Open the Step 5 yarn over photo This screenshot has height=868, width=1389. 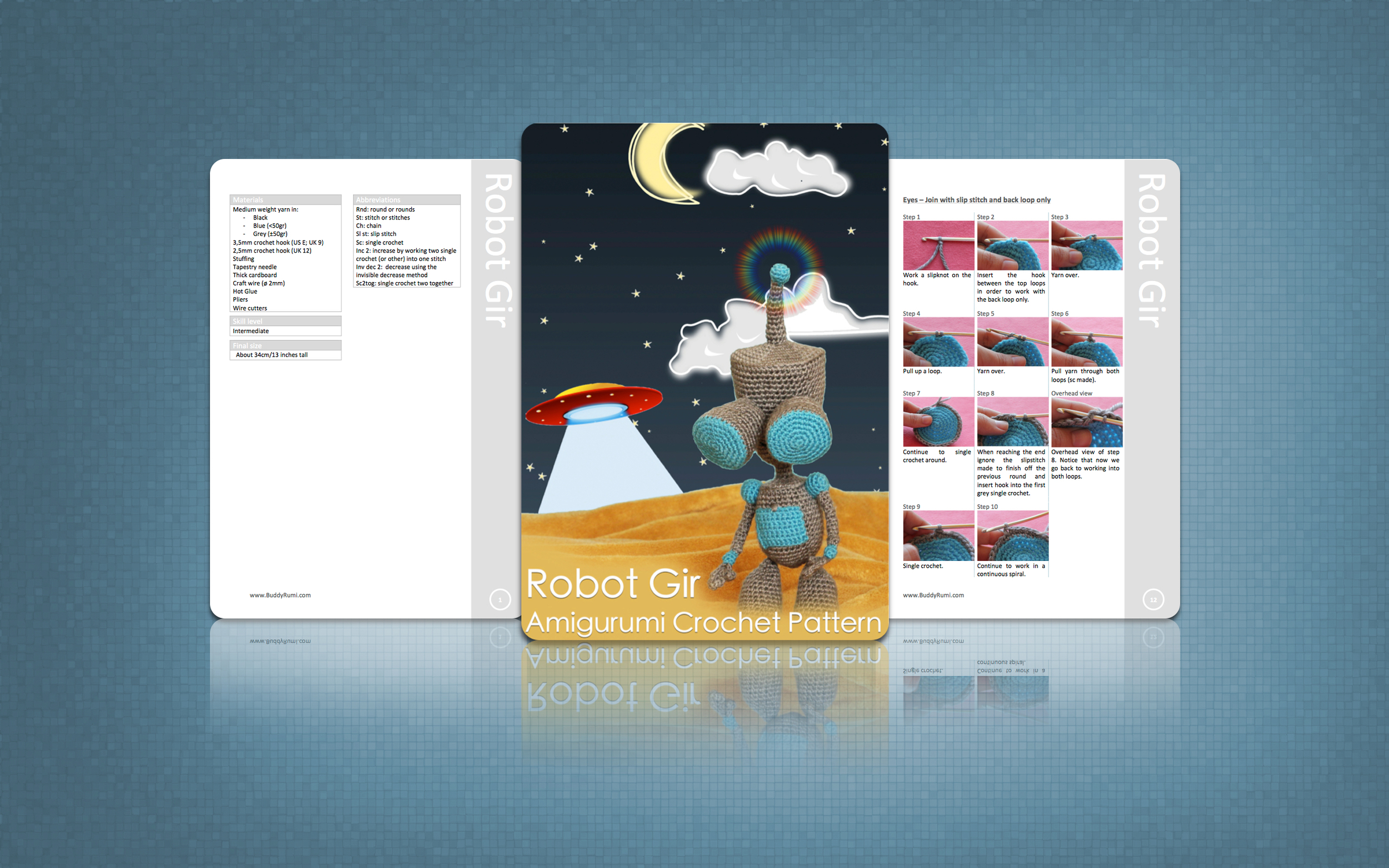1012,342
